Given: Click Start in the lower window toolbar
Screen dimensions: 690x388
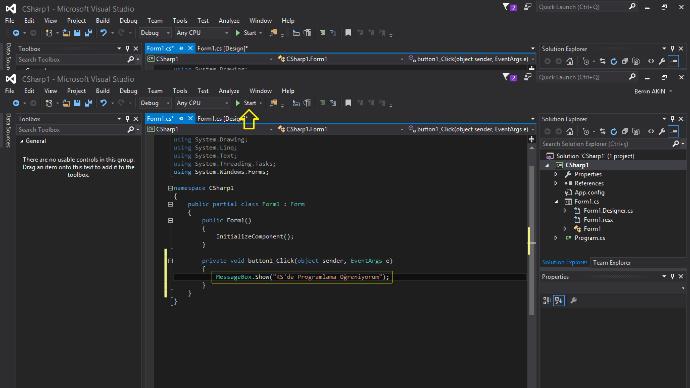Looking at the screenshot, I should coord(246,103).
